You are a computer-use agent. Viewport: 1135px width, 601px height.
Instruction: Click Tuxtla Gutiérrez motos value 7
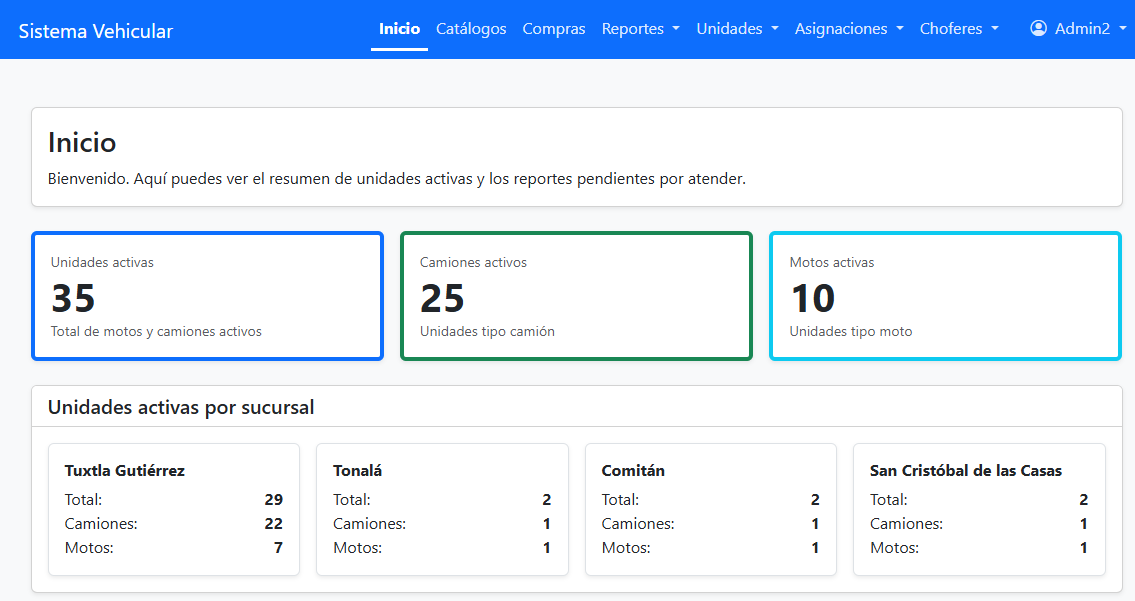tap(278, 547)
